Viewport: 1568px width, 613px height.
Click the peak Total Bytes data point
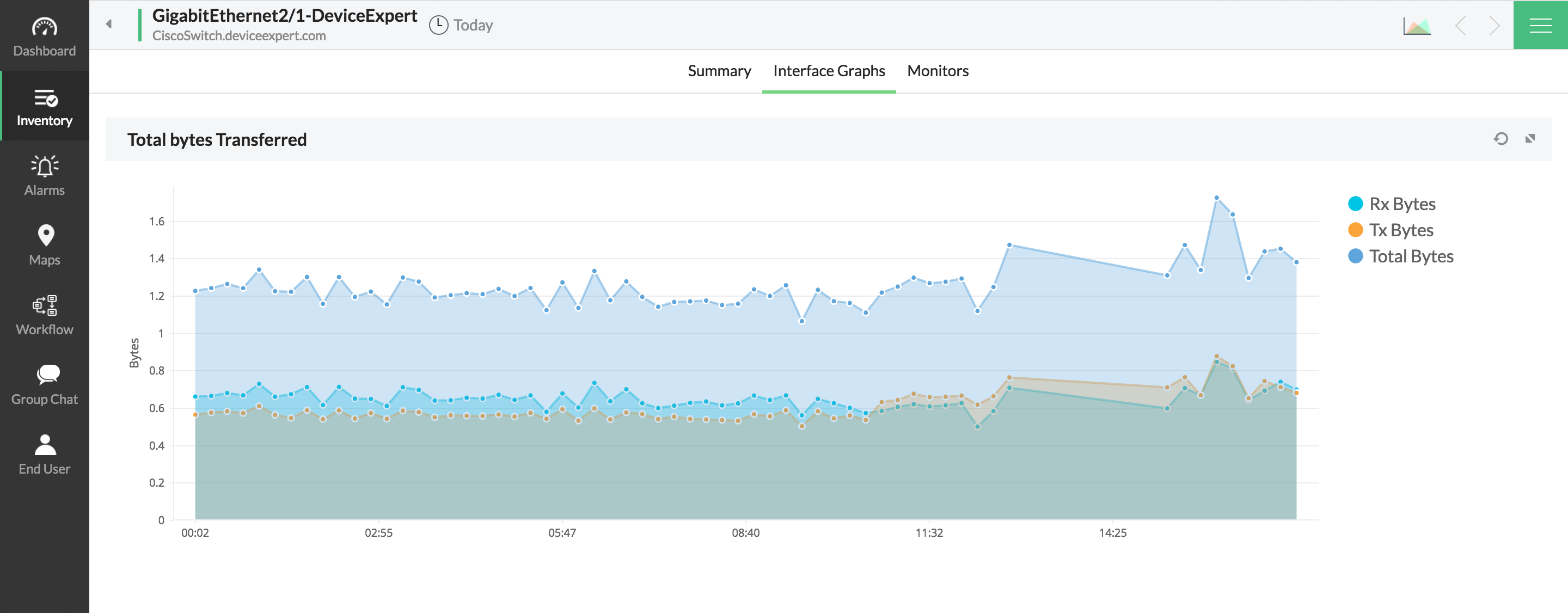1216,198
